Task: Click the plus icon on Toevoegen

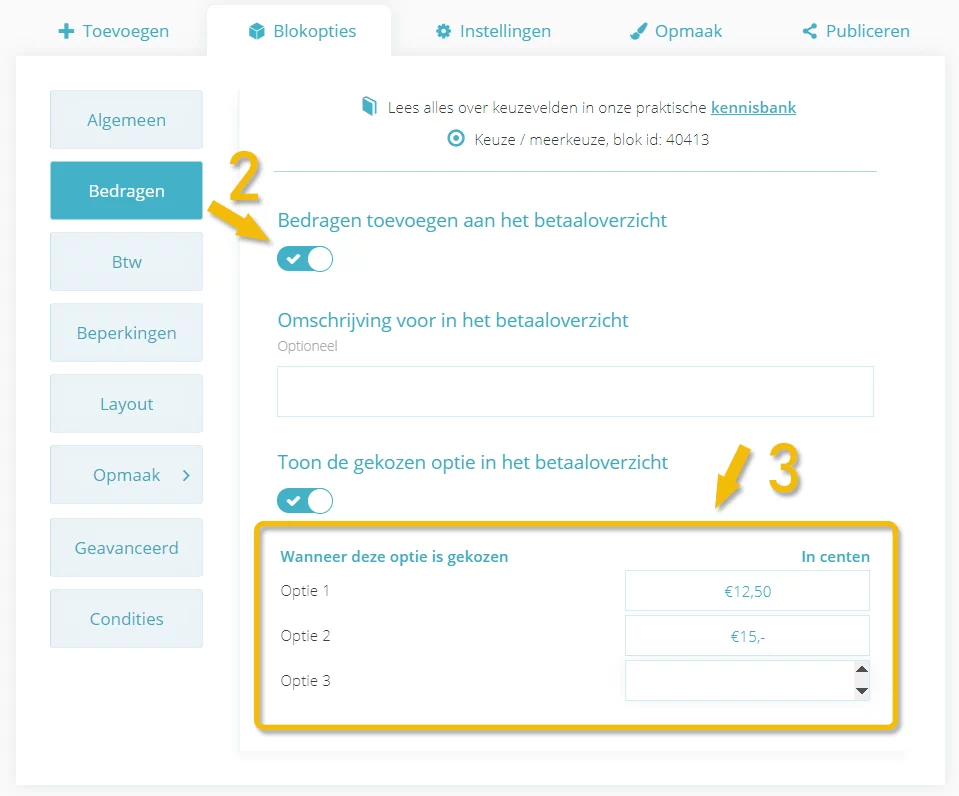Action: pos(66,31)
